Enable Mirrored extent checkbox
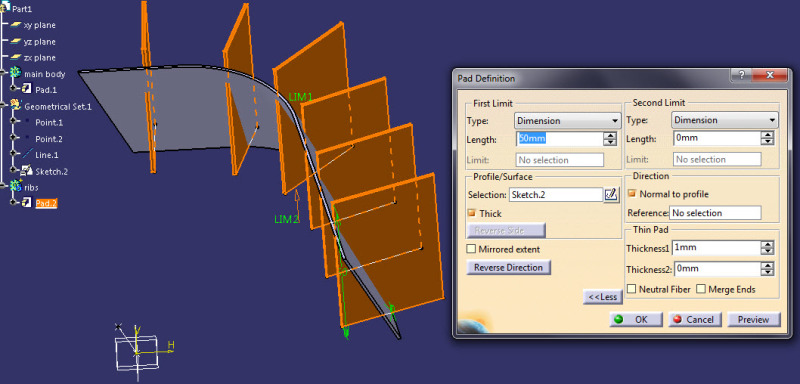Image resolution: width=800 pixels, height=384 pixels. tap(471, 249)
